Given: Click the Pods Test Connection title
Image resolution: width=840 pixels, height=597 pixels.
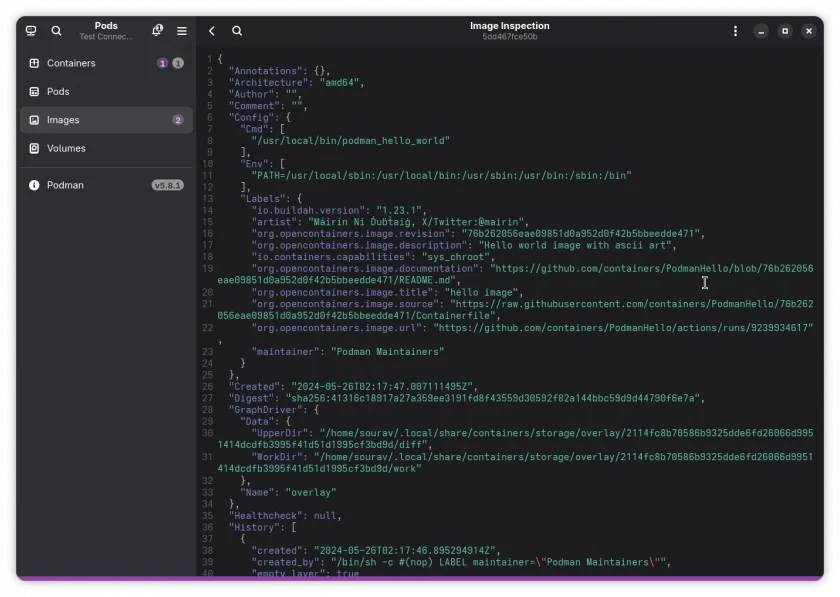Looking at the screenshot, I should [x=106, y=31].
